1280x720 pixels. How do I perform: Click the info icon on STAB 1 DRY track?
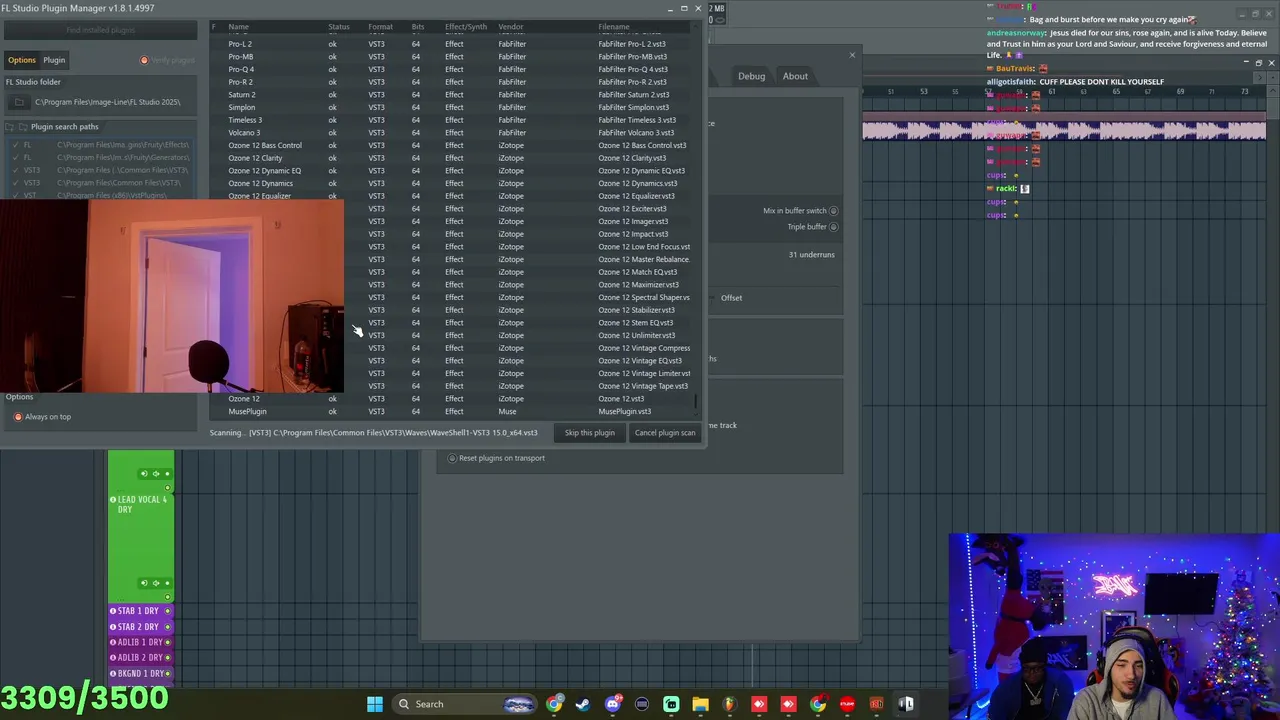113,611
